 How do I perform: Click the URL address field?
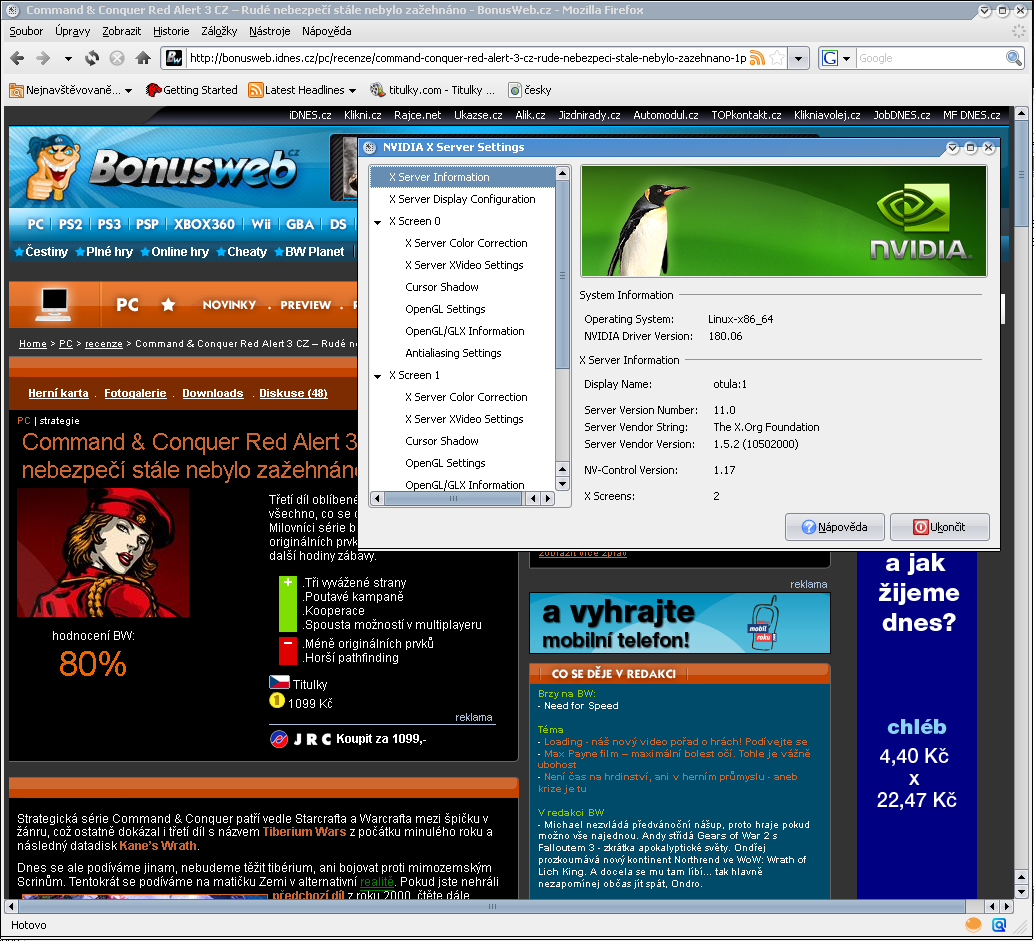click(467, 58)
